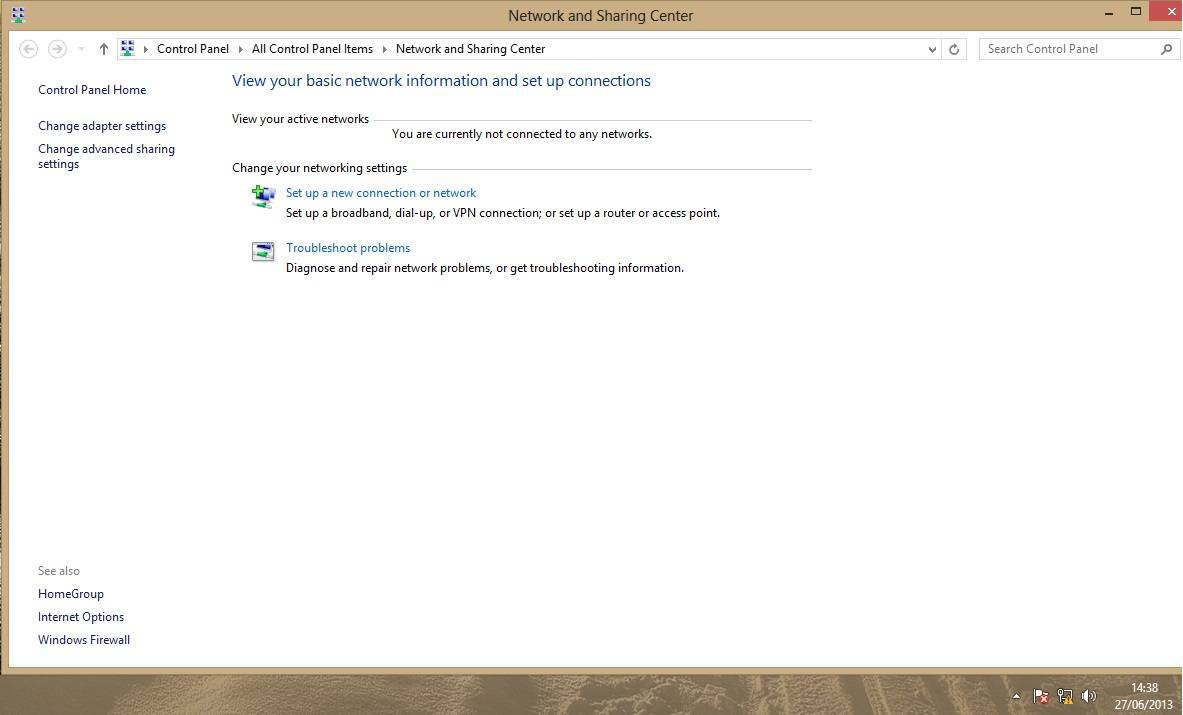Open the address bar history dropdown
The image size is (1183, 715).
[x=933, y=49]
